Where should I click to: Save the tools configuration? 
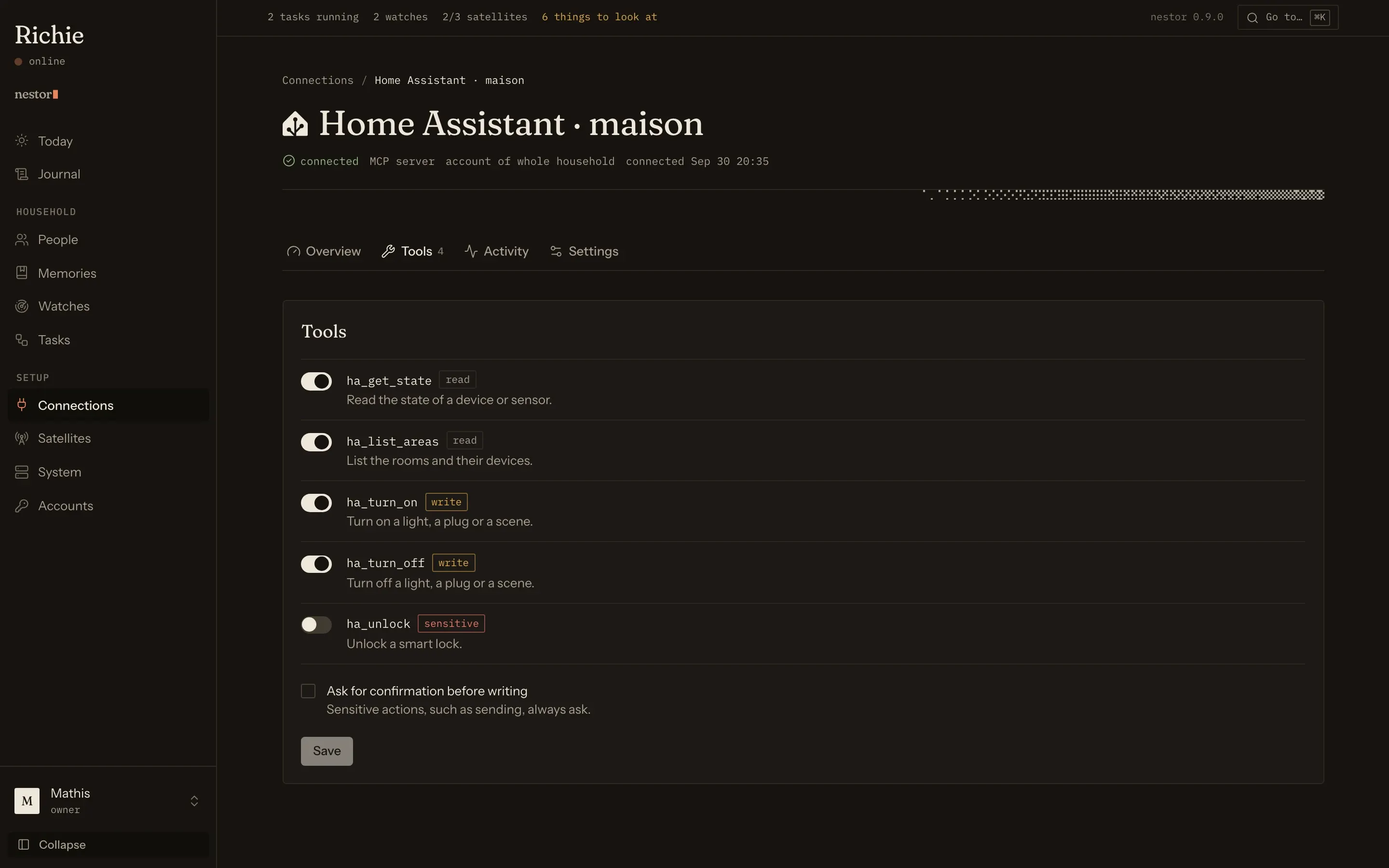click(x=327, y=751)
